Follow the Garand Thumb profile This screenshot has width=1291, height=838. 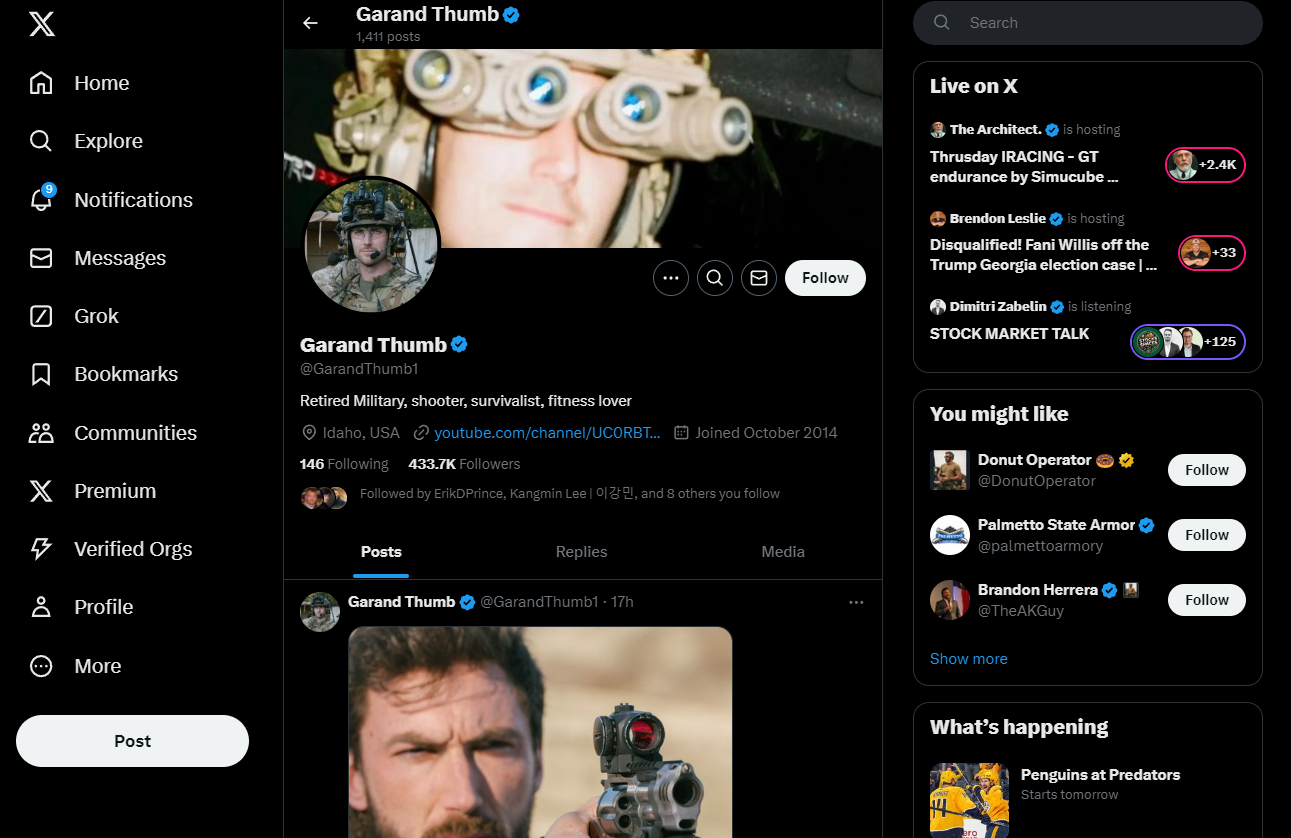[x=824, y=278]
